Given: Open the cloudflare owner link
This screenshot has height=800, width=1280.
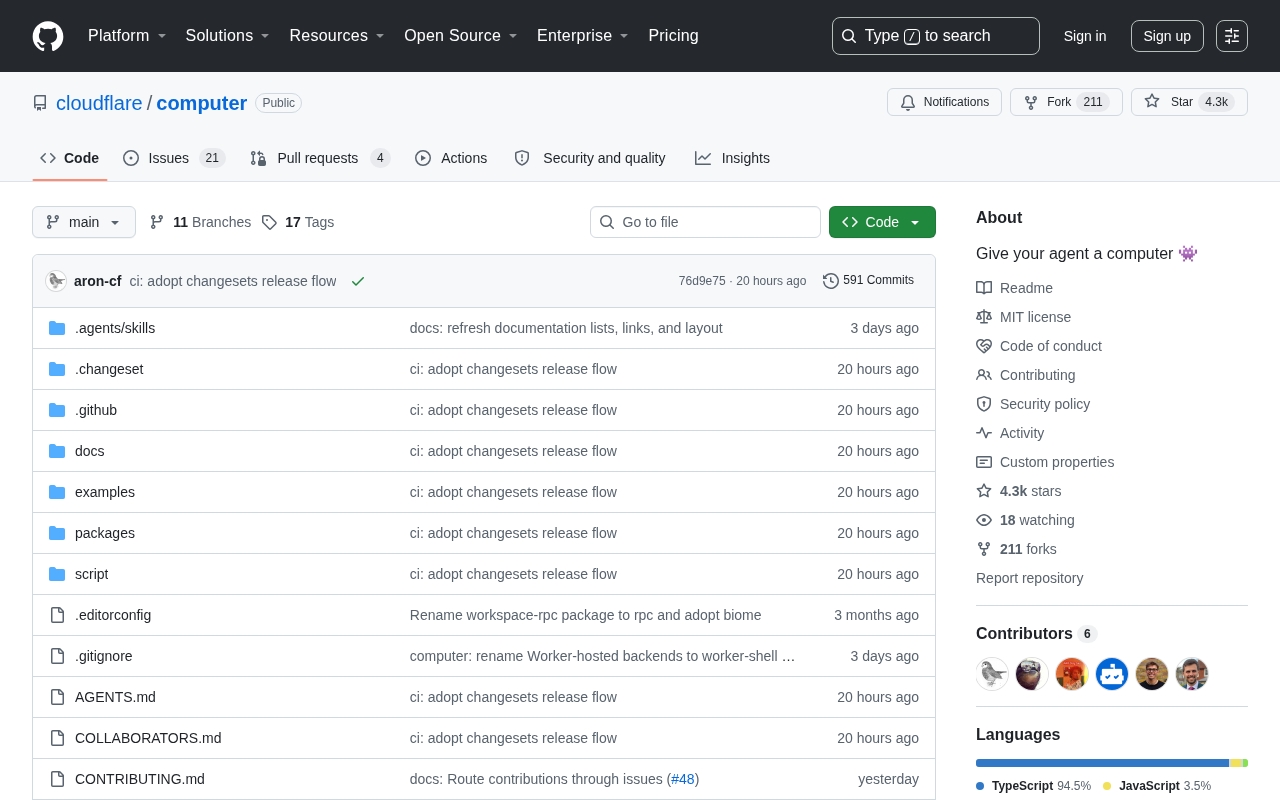Looking at the screenshot, I should pos(99,103).
